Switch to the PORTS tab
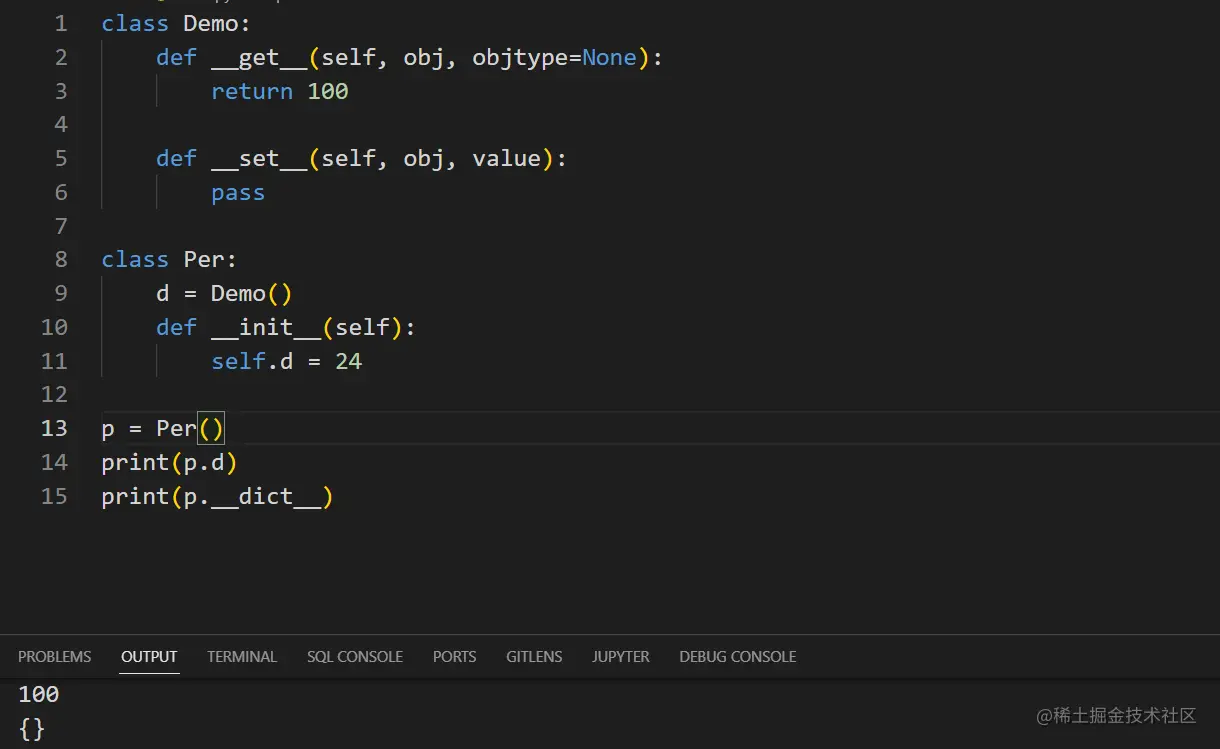1220x749 pixels. point(454,657)
